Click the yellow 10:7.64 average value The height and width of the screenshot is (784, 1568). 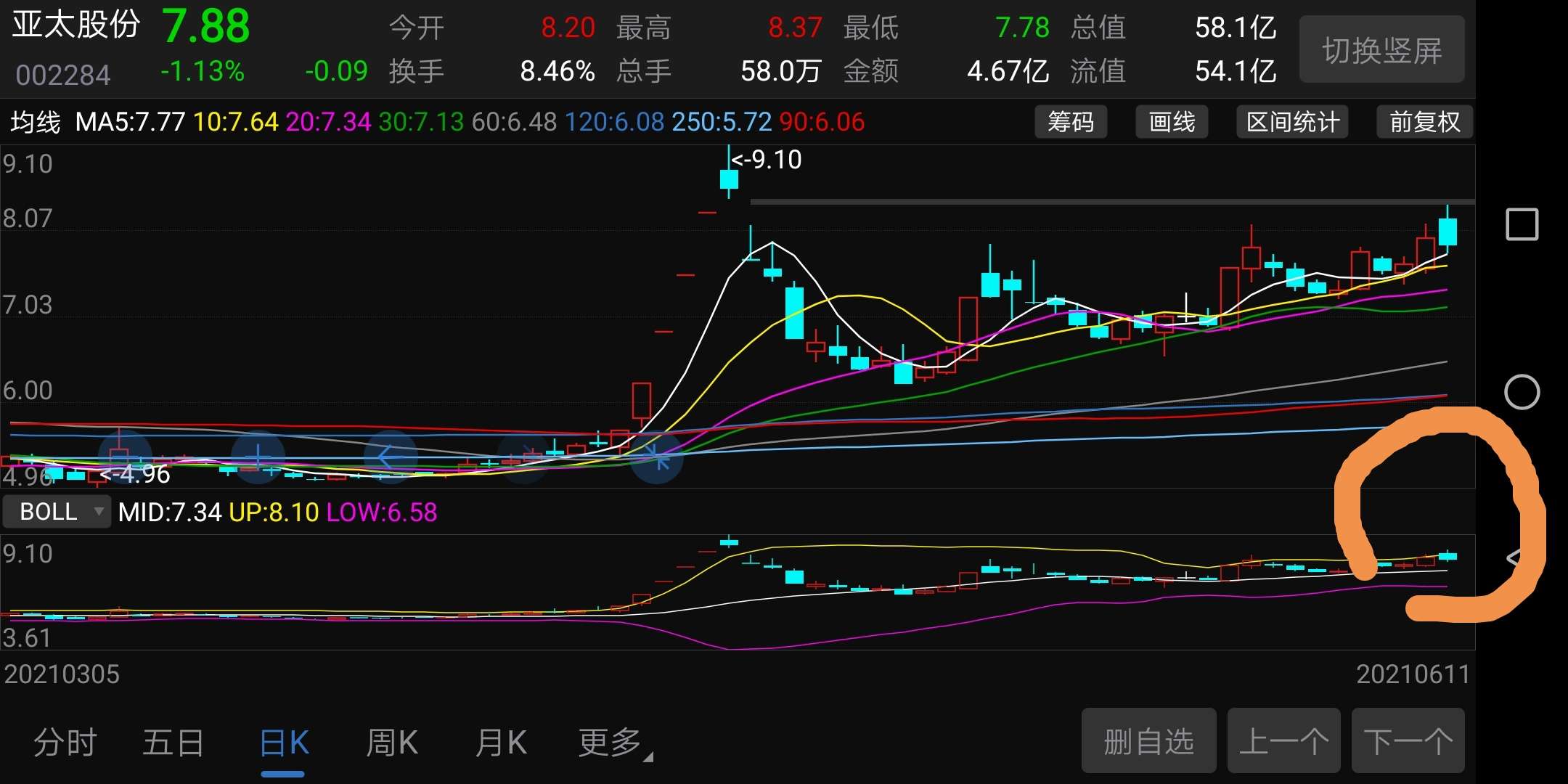[x=236, y=121]
